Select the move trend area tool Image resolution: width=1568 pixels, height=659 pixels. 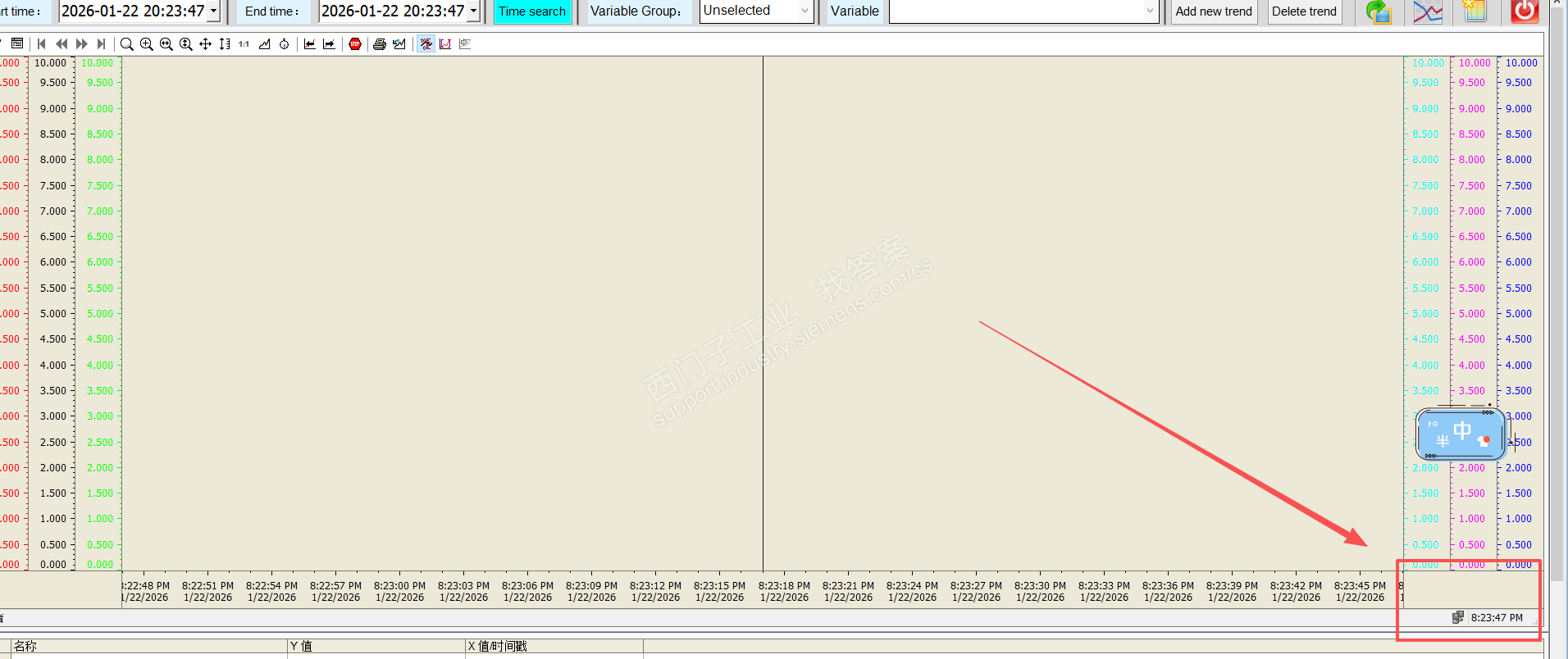point(205,43)
